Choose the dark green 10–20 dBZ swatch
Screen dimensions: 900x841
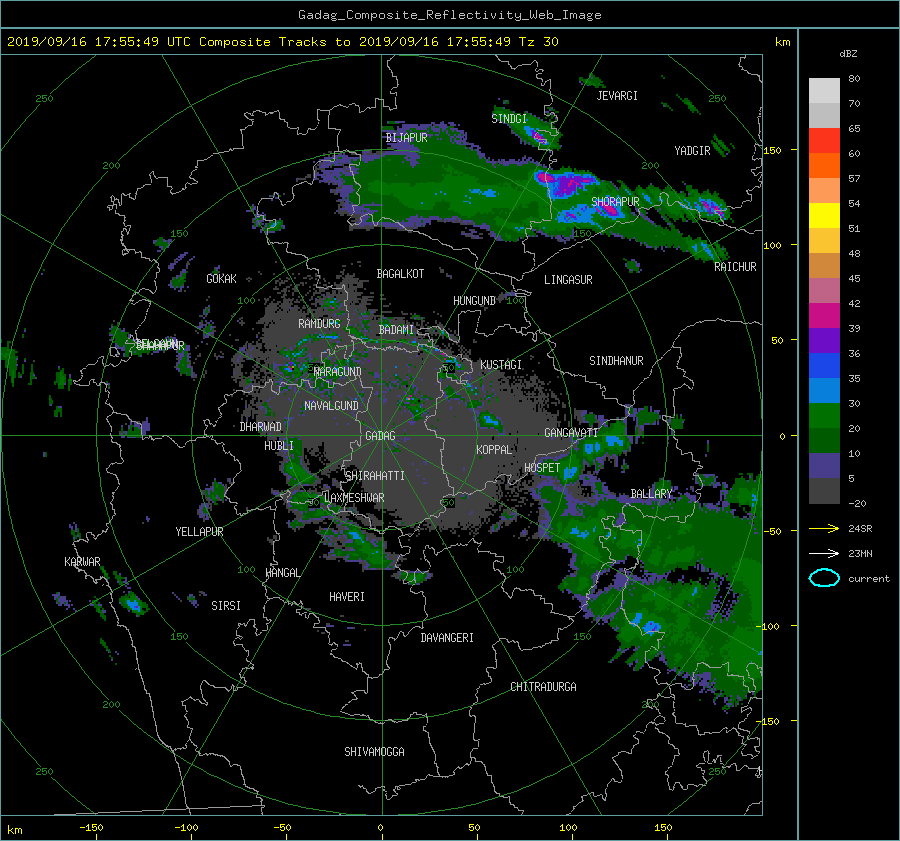pos(824,441)
